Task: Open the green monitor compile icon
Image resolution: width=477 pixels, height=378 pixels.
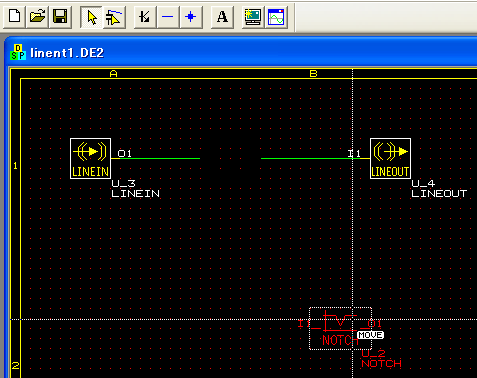Action: click(x=253, y=17)
